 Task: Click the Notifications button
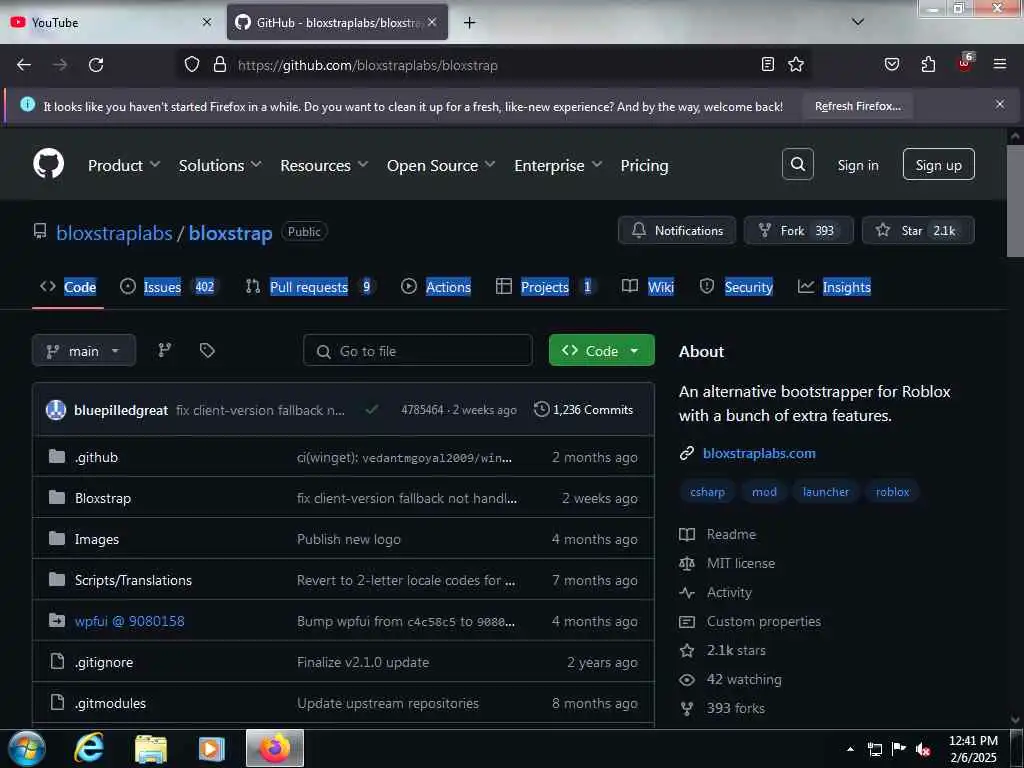pyautogui.click(x=677, y=231)
